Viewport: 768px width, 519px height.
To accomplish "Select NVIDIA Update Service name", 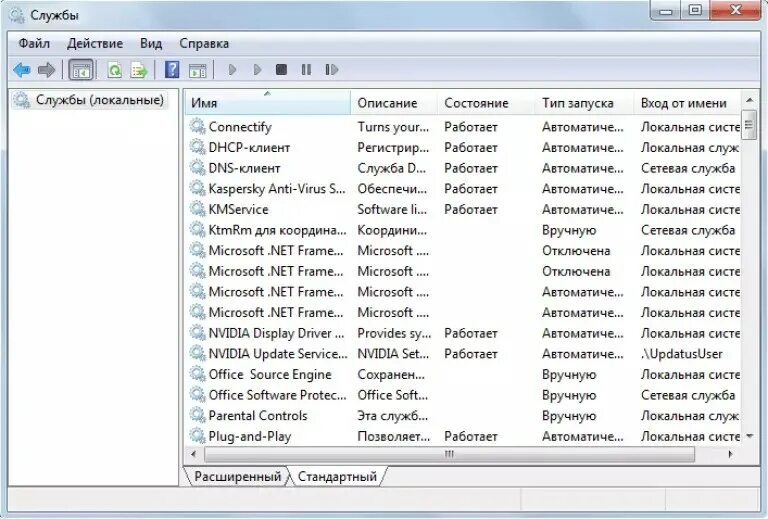I will pos(278,354).
